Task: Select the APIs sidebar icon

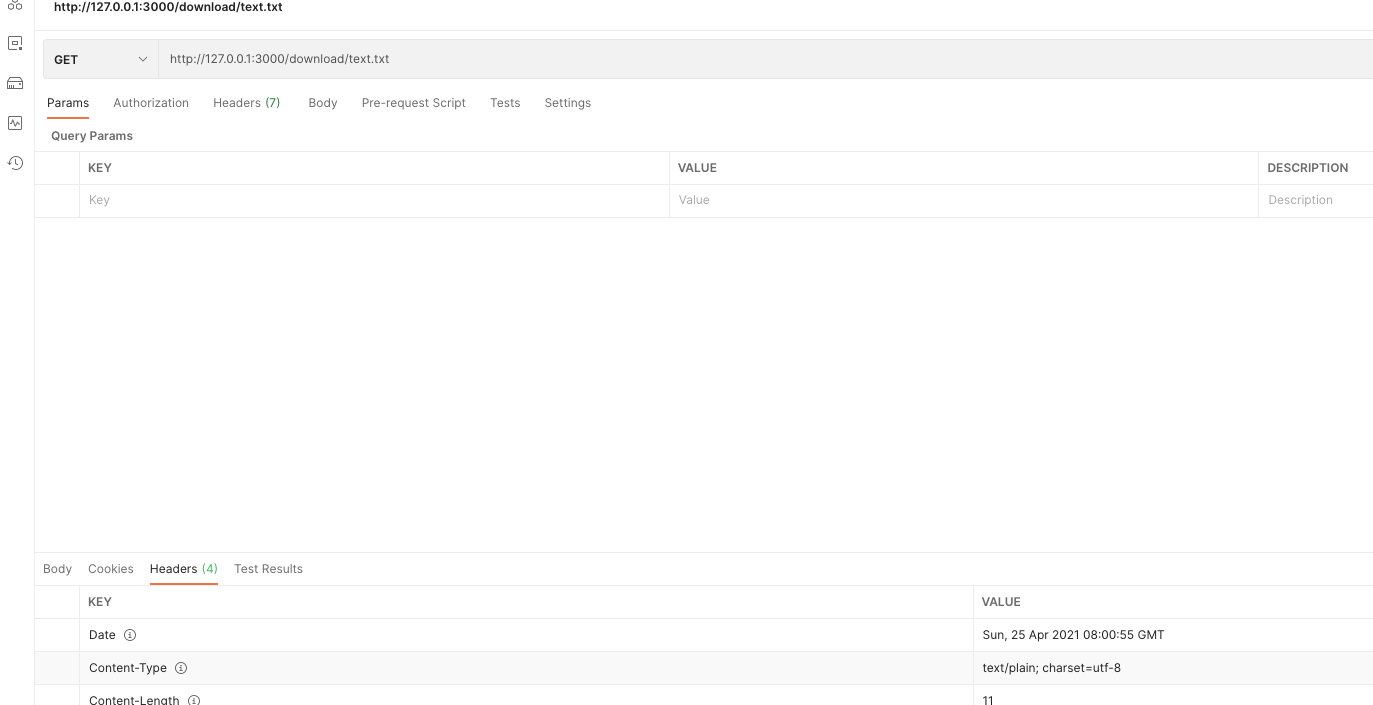Action: pyautogui.click(x=15, y=43)
